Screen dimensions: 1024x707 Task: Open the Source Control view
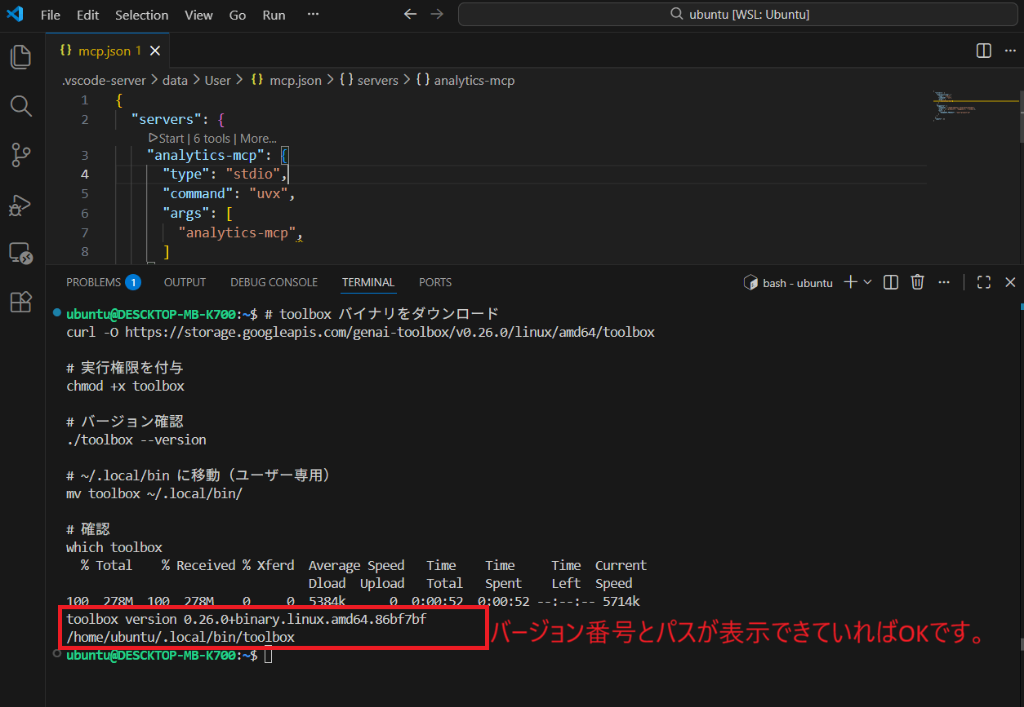pyautogui.click(x=21, y=155)
